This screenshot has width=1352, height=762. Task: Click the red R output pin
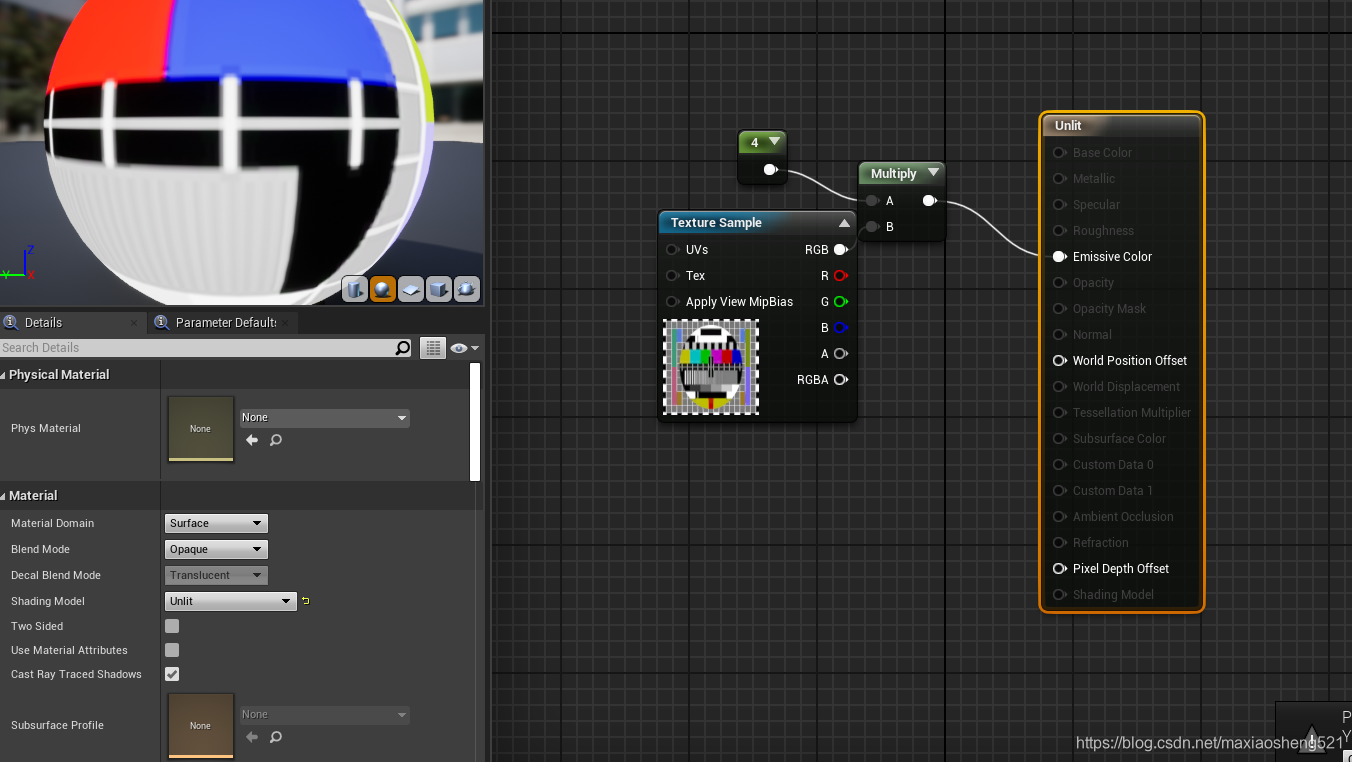[840, 276]
